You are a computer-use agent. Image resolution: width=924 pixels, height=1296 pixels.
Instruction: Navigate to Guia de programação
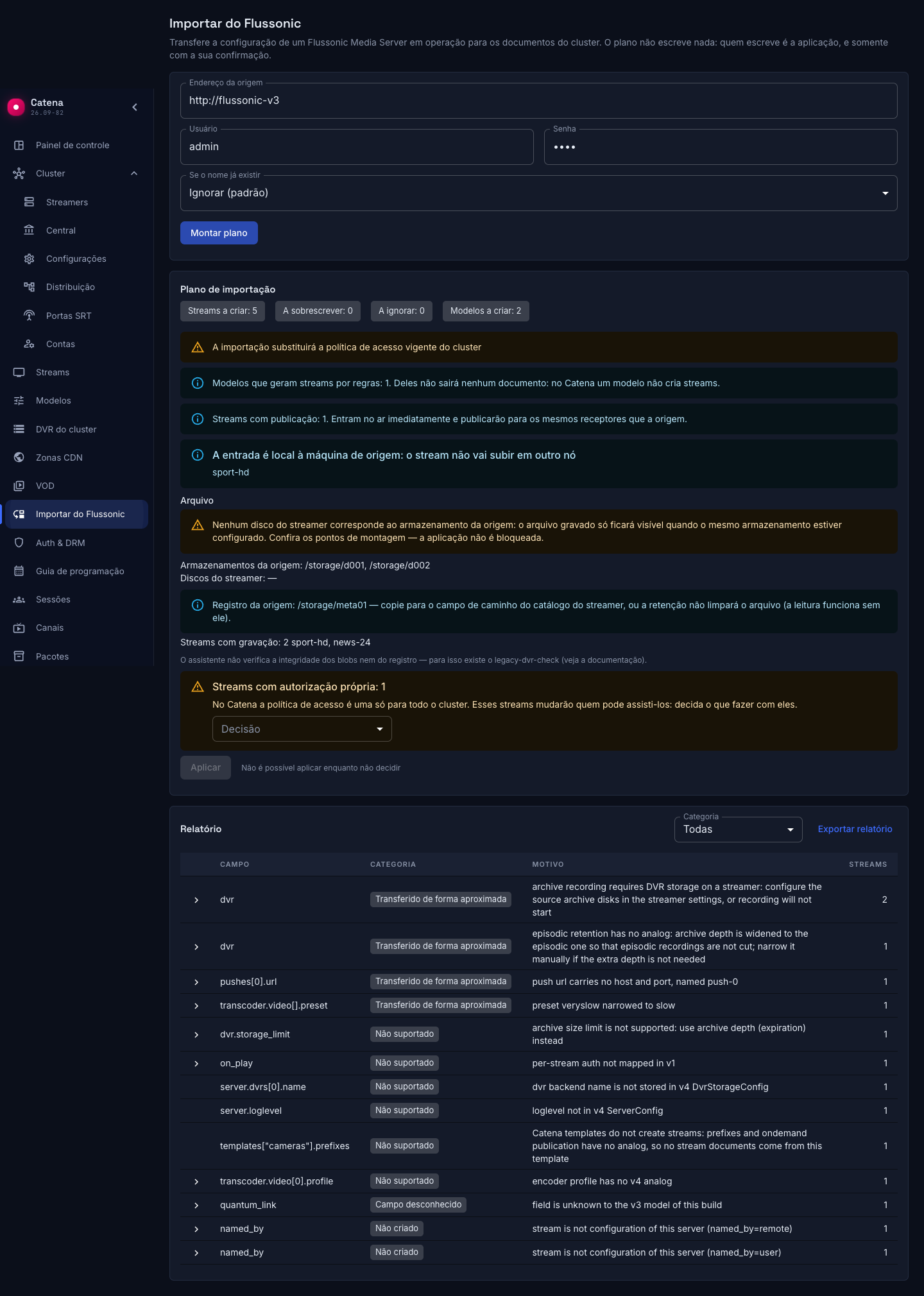point(77,571)
